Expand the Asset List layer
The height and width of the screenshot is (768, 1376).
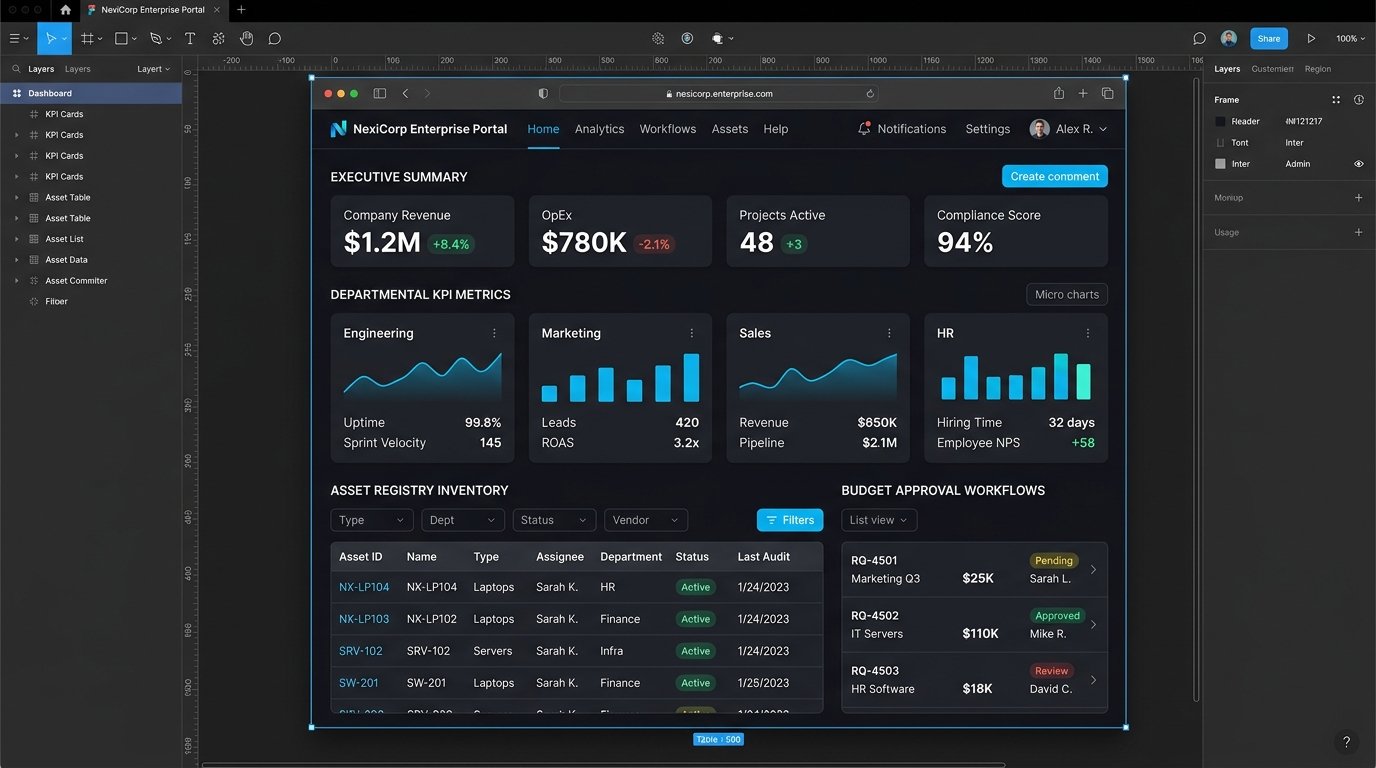point(16,239)
